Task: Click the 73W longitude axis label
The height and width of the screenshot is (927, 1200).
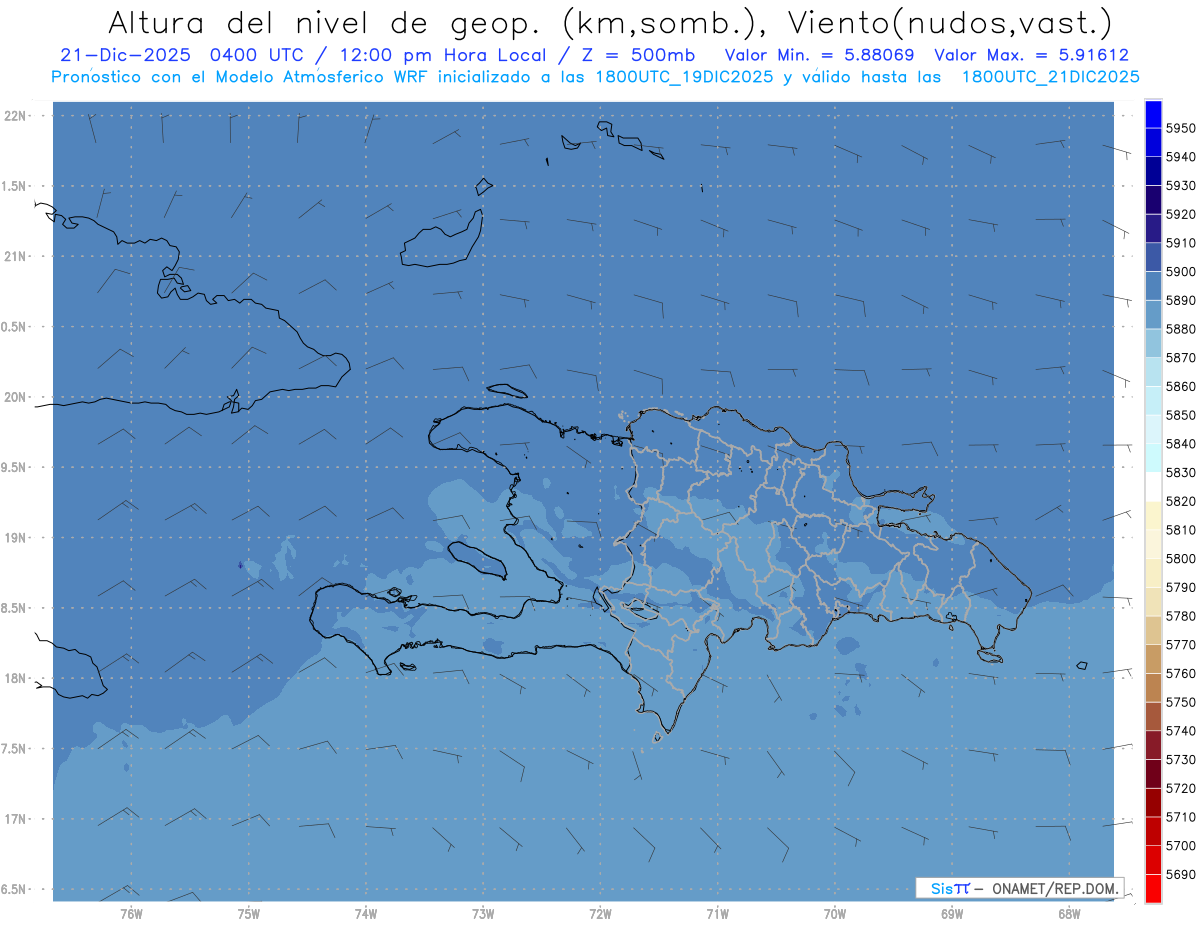Action: (x=482, y=914)
